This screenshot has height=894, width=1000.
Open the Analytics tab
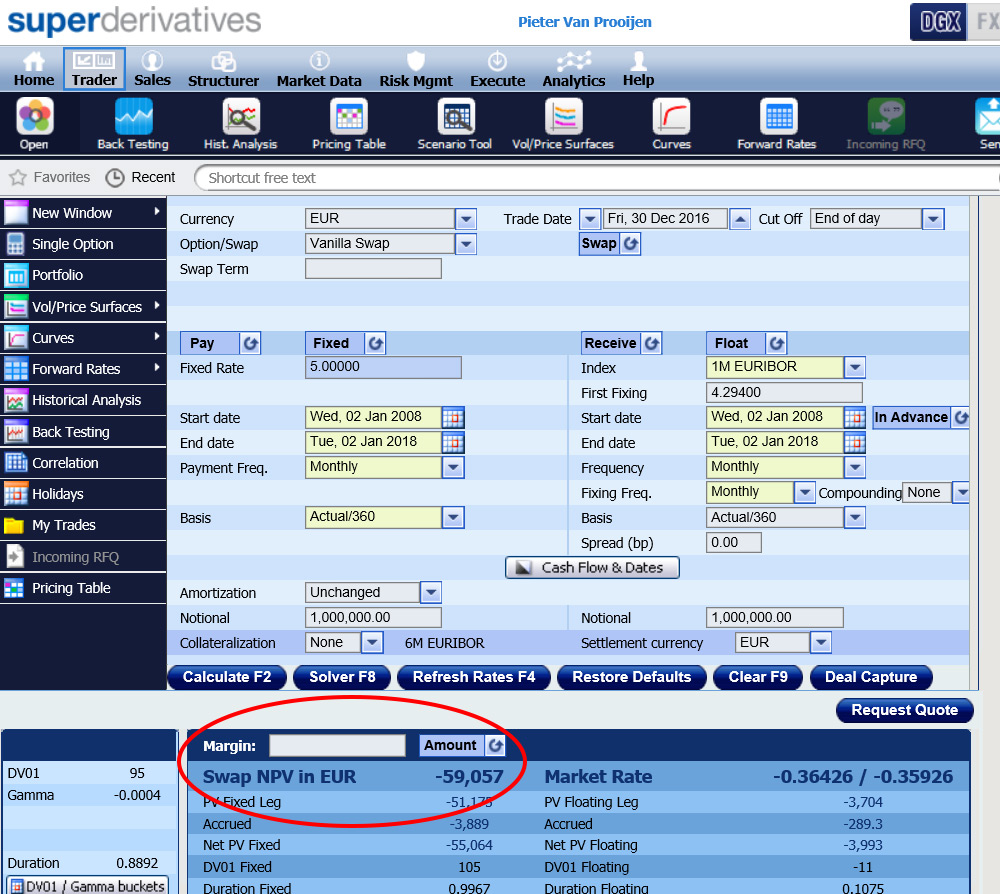tap(574, 69)
